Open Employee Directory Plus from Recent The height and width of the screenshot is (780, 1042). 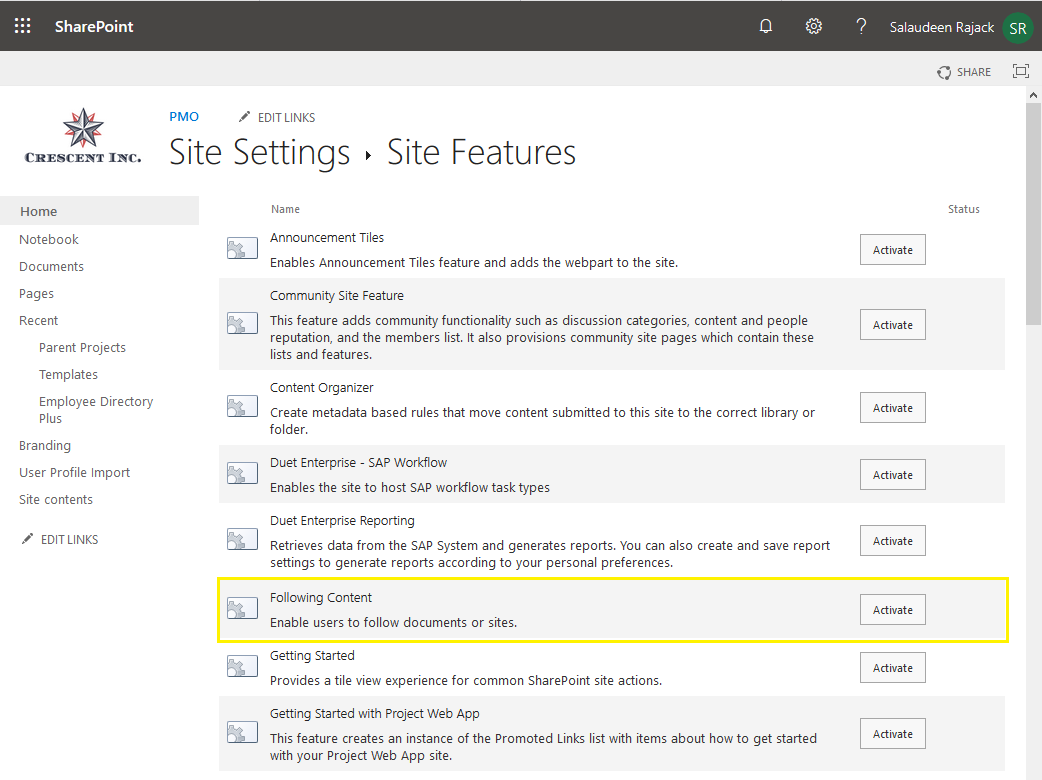point(95,409)
